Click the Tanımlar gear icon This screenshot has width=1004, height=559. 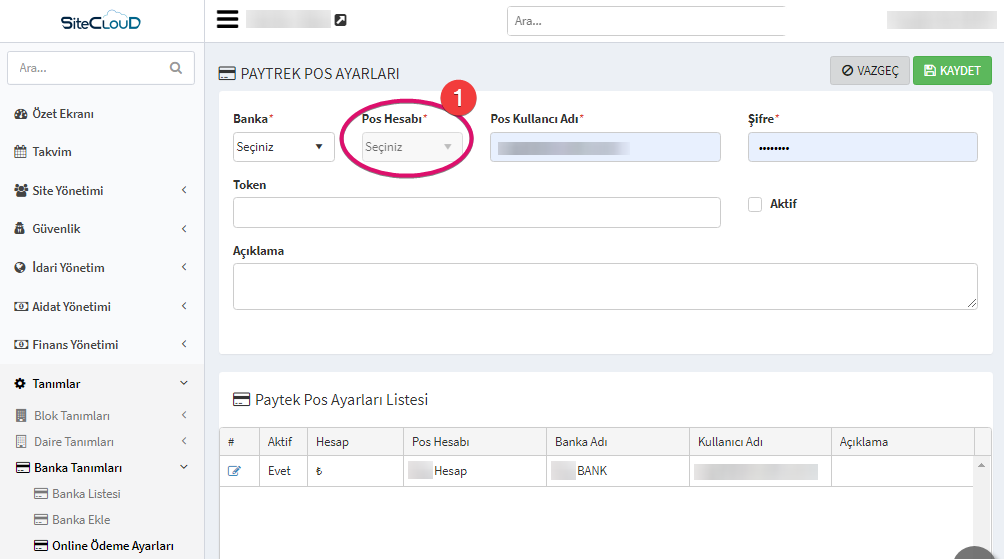pyautogui.click(x=20, y=384)
